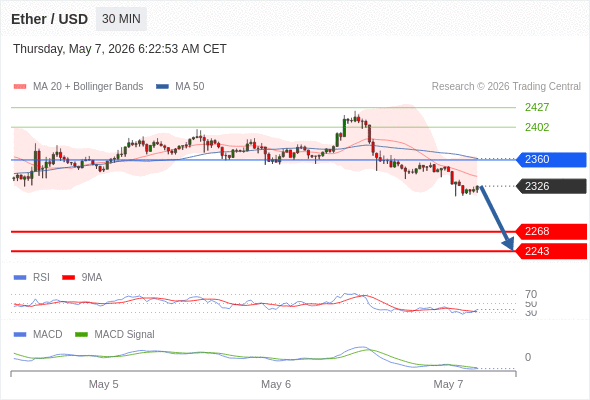Screen dimensions: 590x400
Task: Click the blue downward arrow tip
Action: 512,248
